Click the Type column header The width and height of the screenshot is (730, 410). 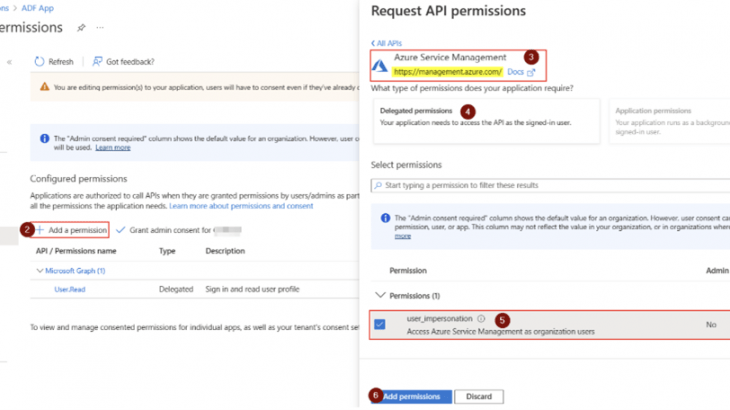click(167, 251)
